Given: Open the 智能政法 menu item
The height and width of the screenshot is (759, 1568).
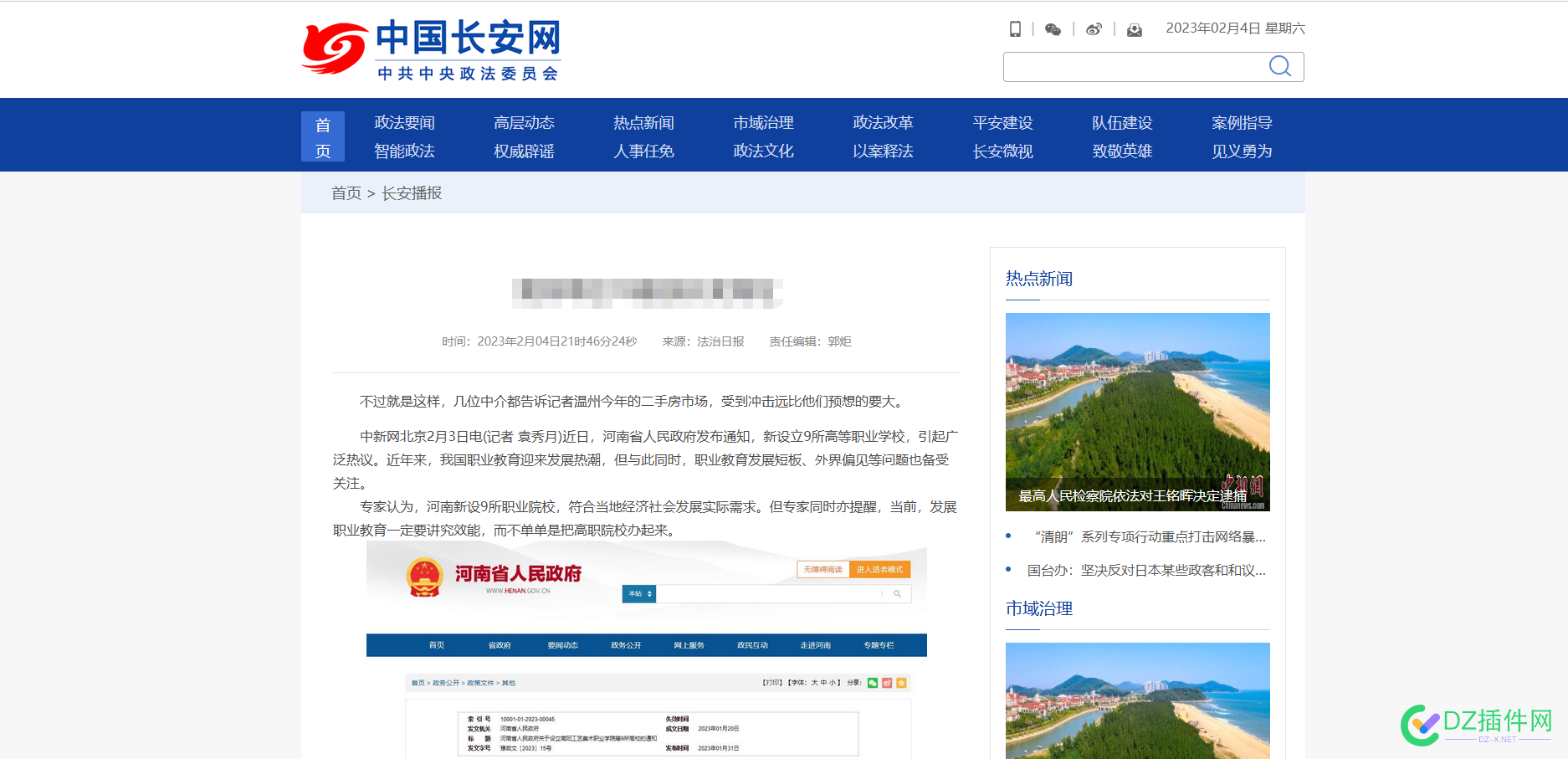Looking at the screenshot, I should (x=405, y=151).
